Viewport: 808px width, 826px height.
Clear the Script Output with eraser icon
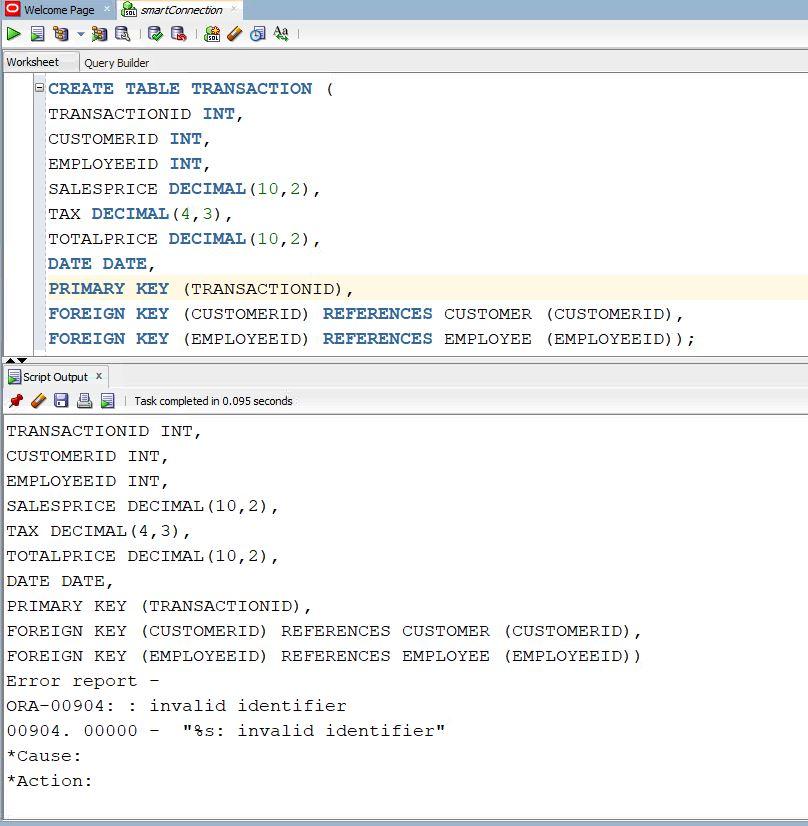38,401
